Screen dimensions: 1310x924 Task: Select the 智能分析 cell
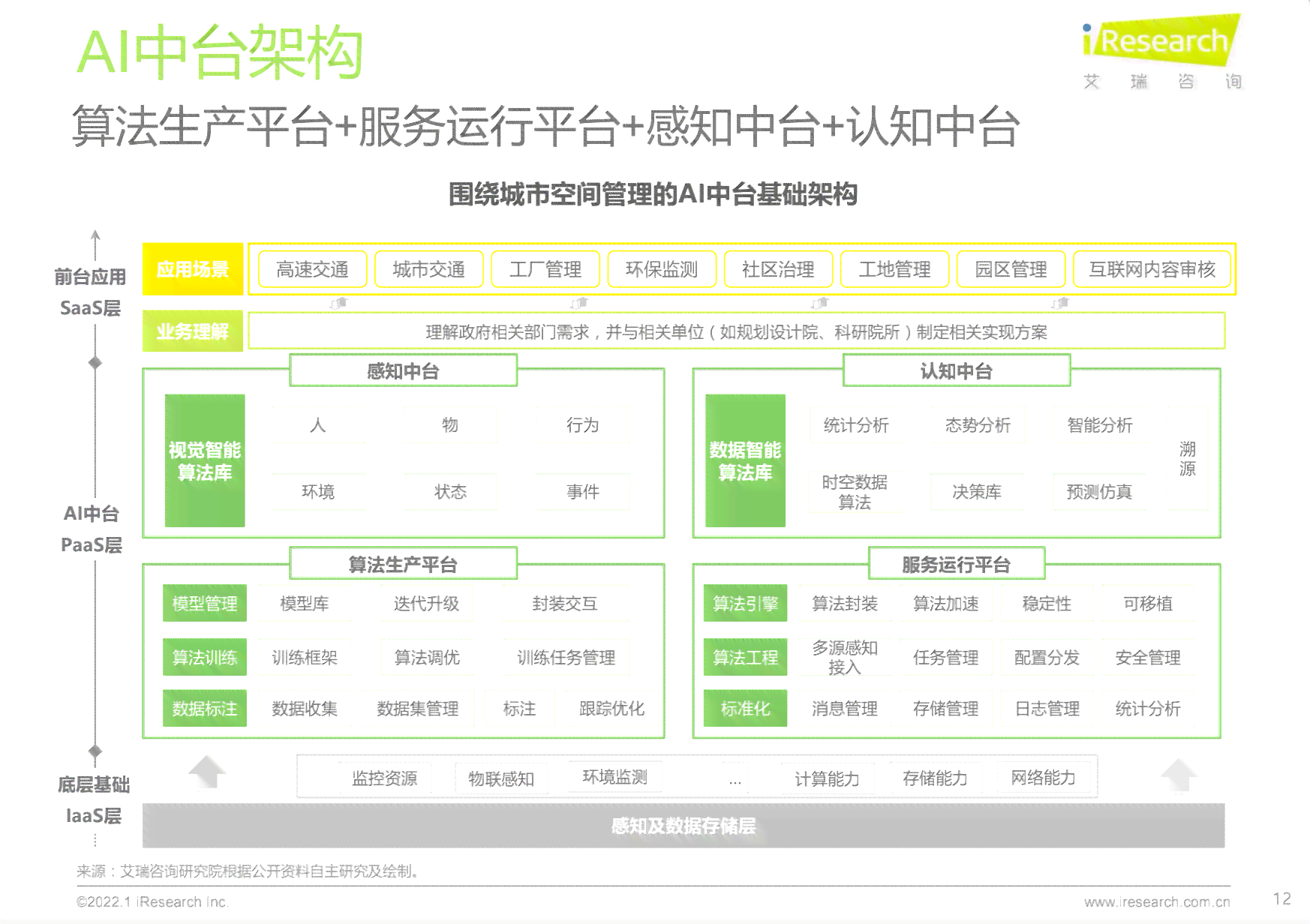tap(1099, 425)
